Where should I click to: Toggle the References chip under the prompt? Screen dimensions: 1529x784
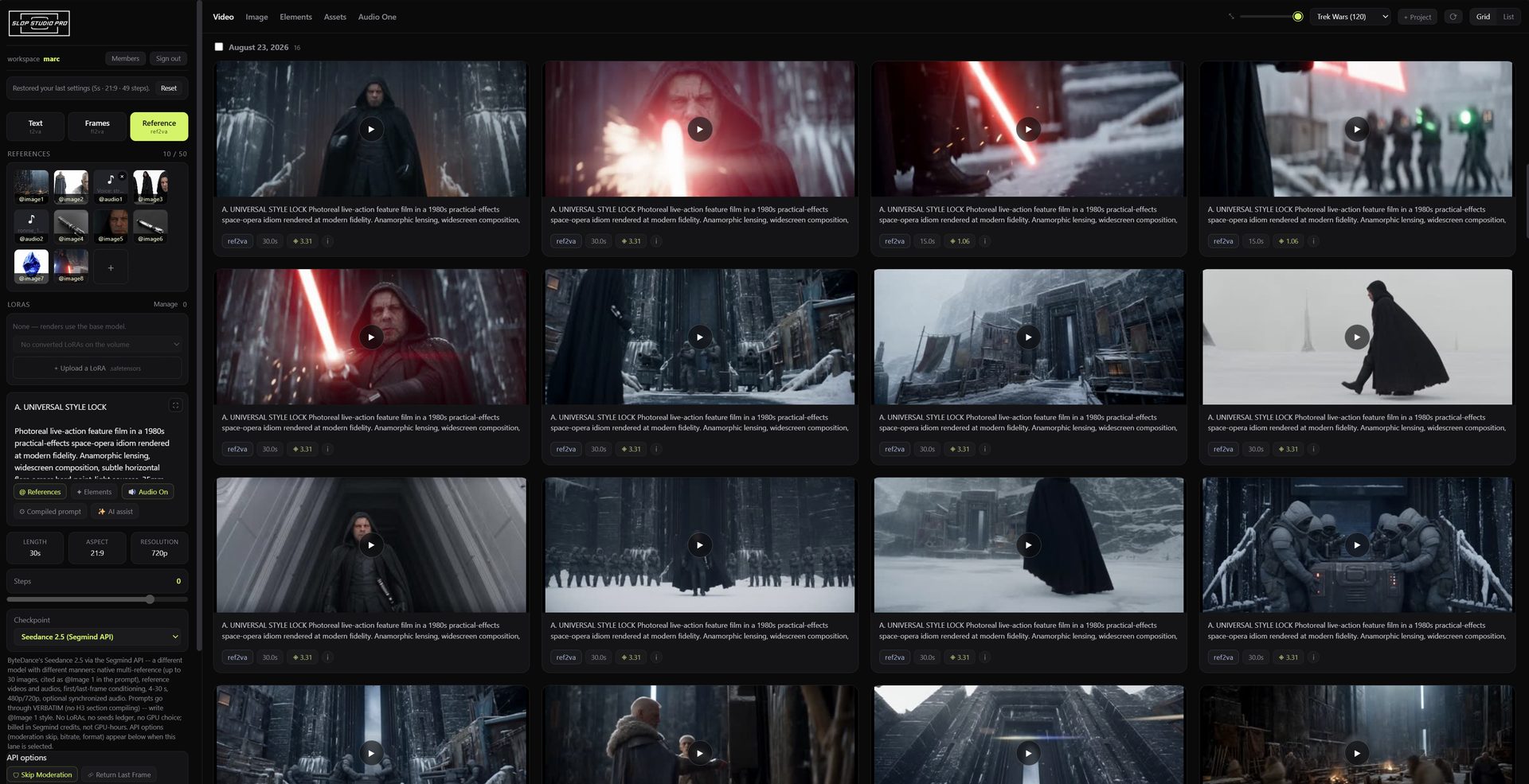pyautogui.click(x=40, y=492)
